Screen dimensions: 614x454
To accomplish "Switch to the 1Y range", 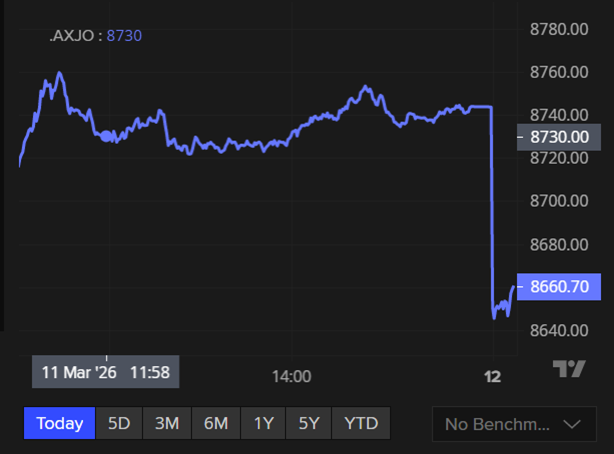I will pyautogui.click(x=263, y=423).
